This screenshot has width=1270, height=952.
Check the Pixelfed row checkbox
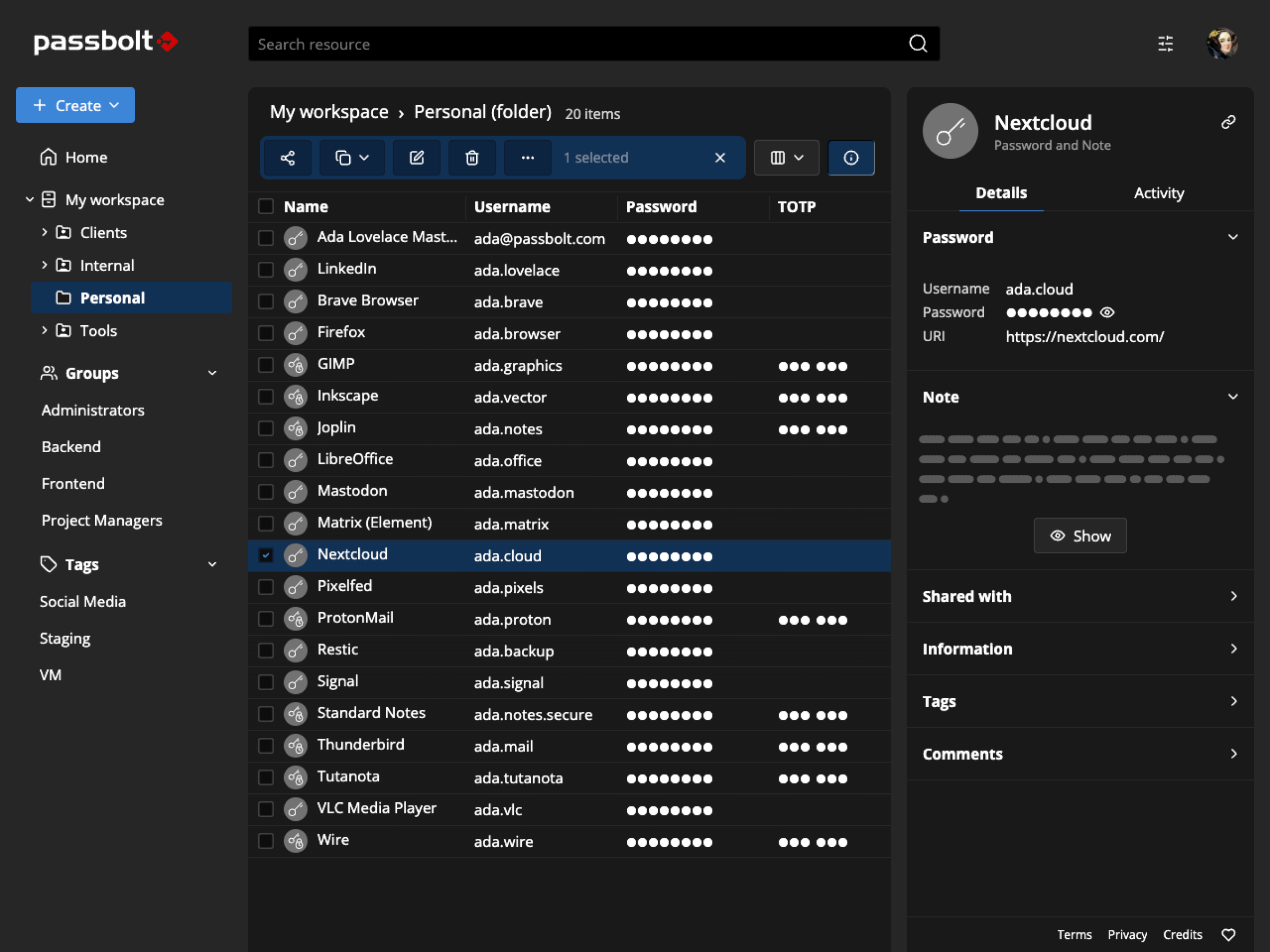click(x=266, y=587)
